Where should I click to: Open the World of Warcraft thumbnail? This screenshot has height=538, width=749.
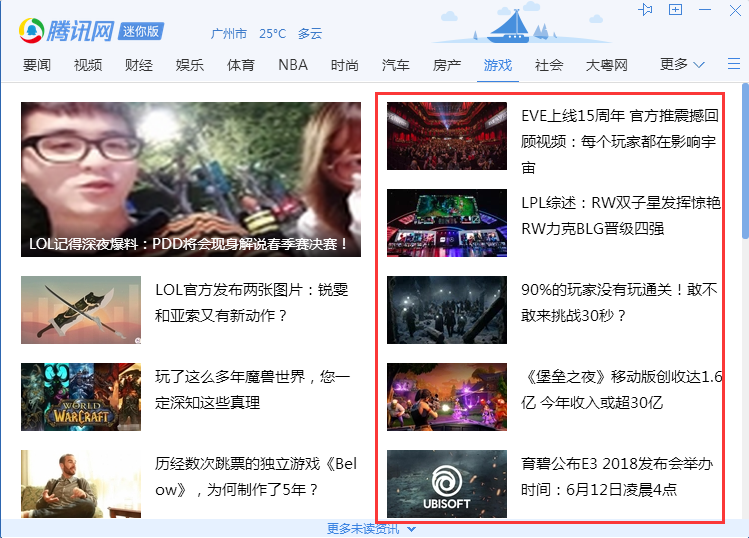click(x=81, y=397)
